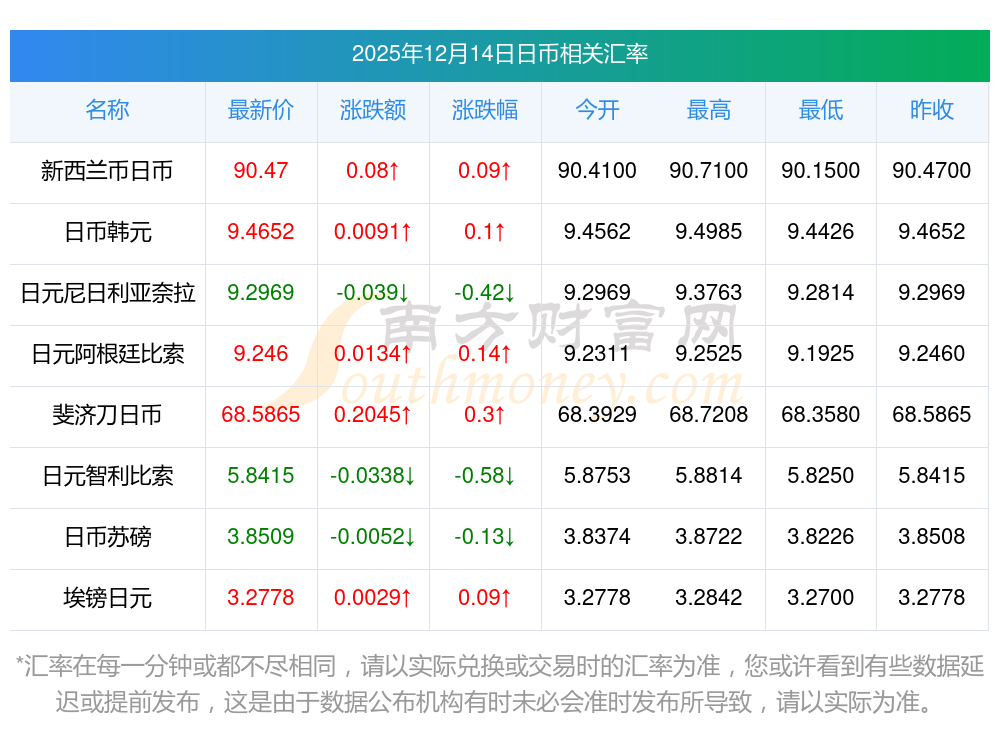The image size is (1000, 733).
Task: Click high value 68.7208
Action: click(709, 414)
